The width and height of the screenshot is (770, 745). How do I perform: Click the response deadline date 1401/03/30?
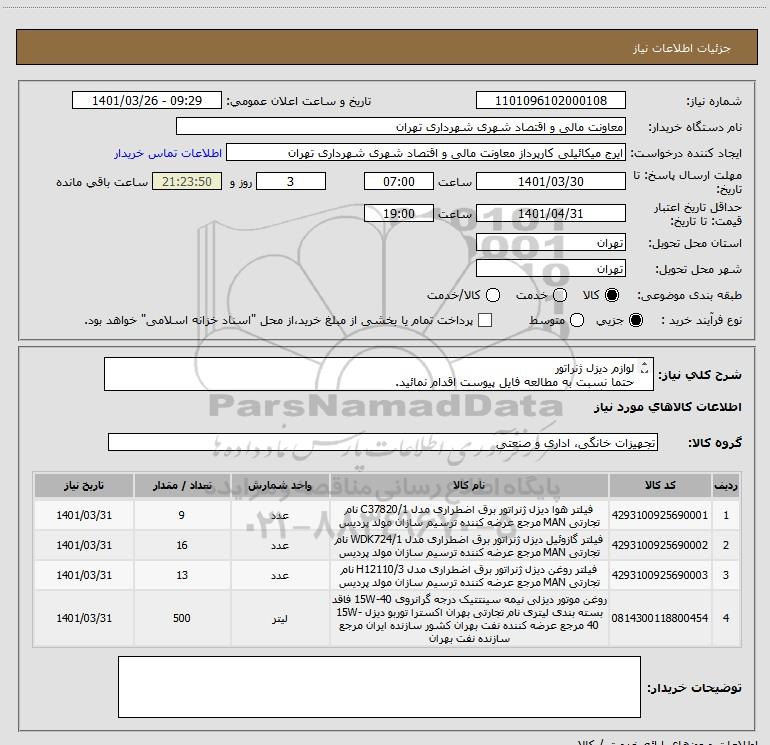(550, 182)
